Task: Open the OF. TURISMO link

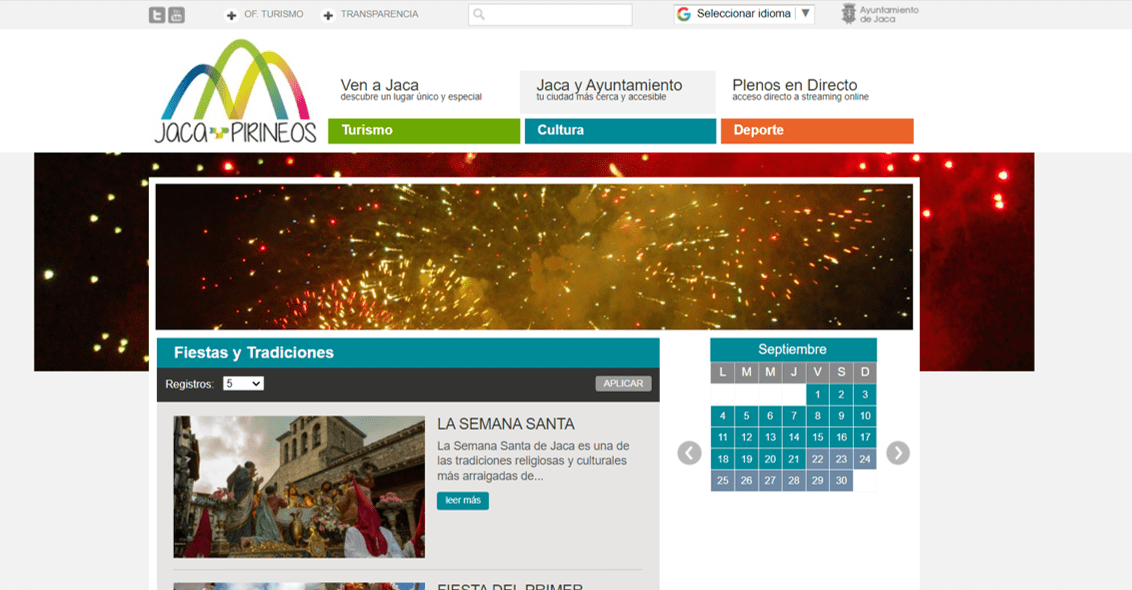Action: [274, 14]
